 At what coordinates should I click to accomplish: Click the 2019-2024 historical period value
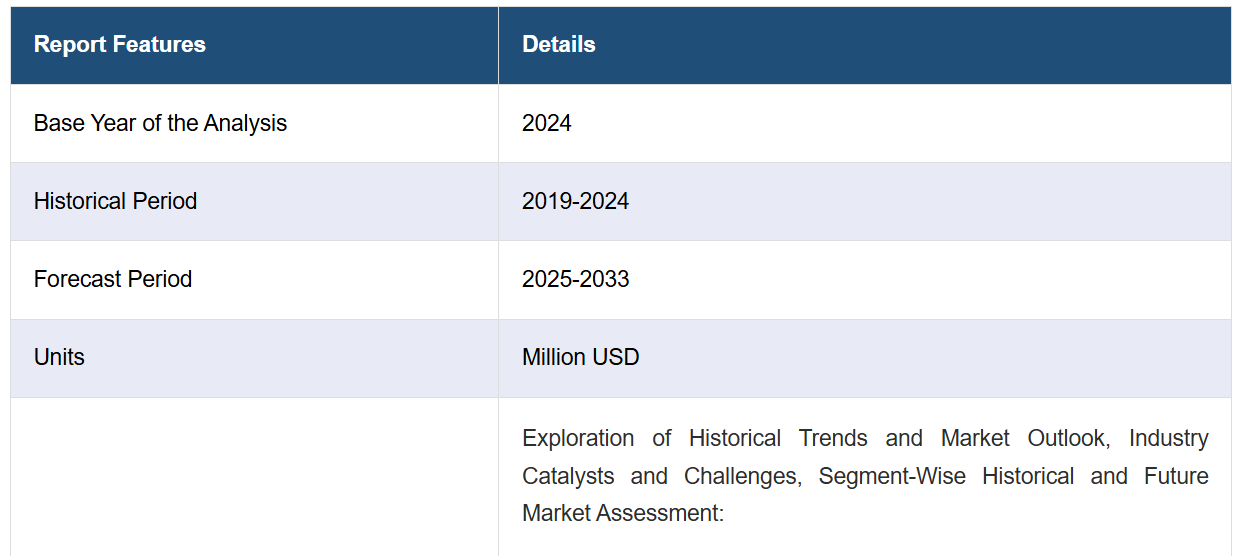point(575,201)
